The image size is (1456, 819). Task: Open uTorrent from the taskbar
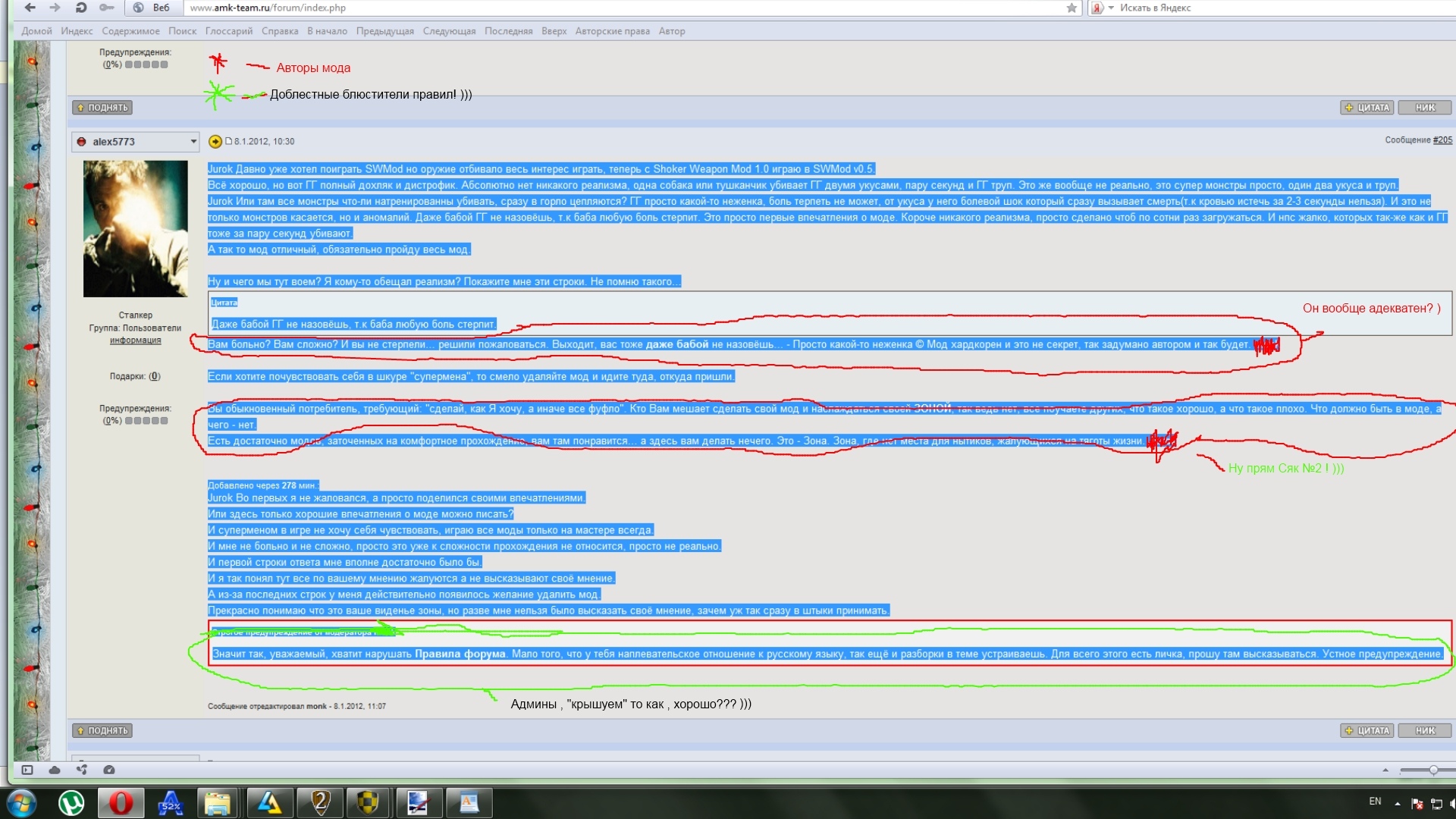tap(71, 803)
